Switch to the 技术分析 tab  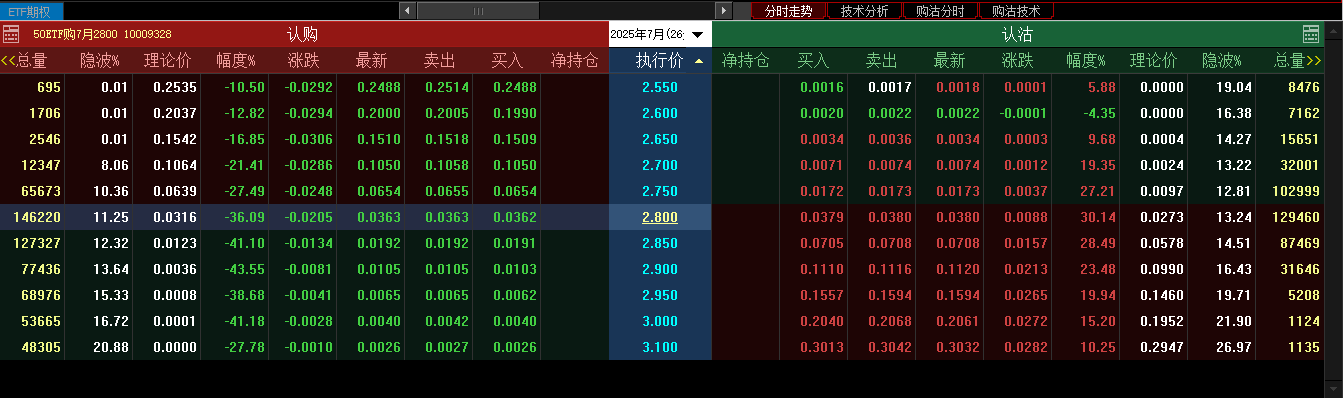[865, 11]
